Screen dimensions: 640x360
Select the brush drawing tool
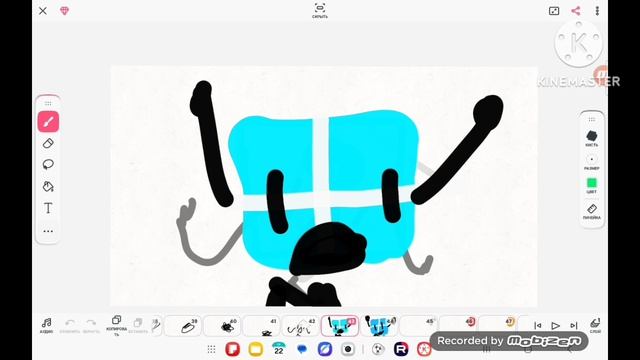[x=48, y=122]
